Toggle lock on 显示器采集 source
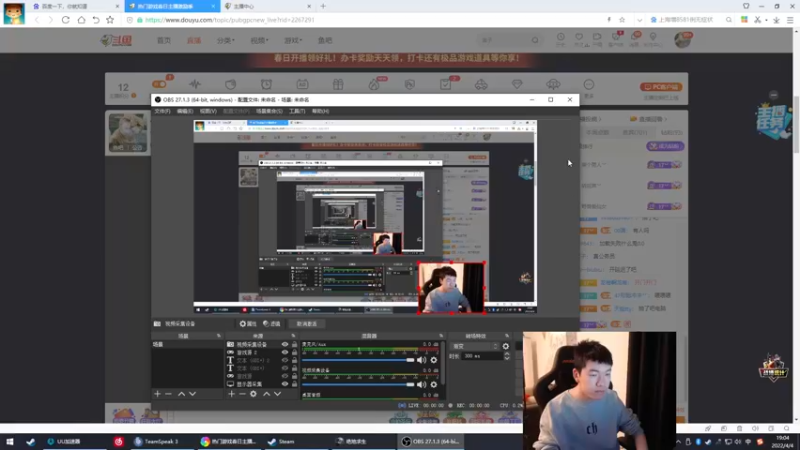The image size is (800, 450). (x=294, y=384)
